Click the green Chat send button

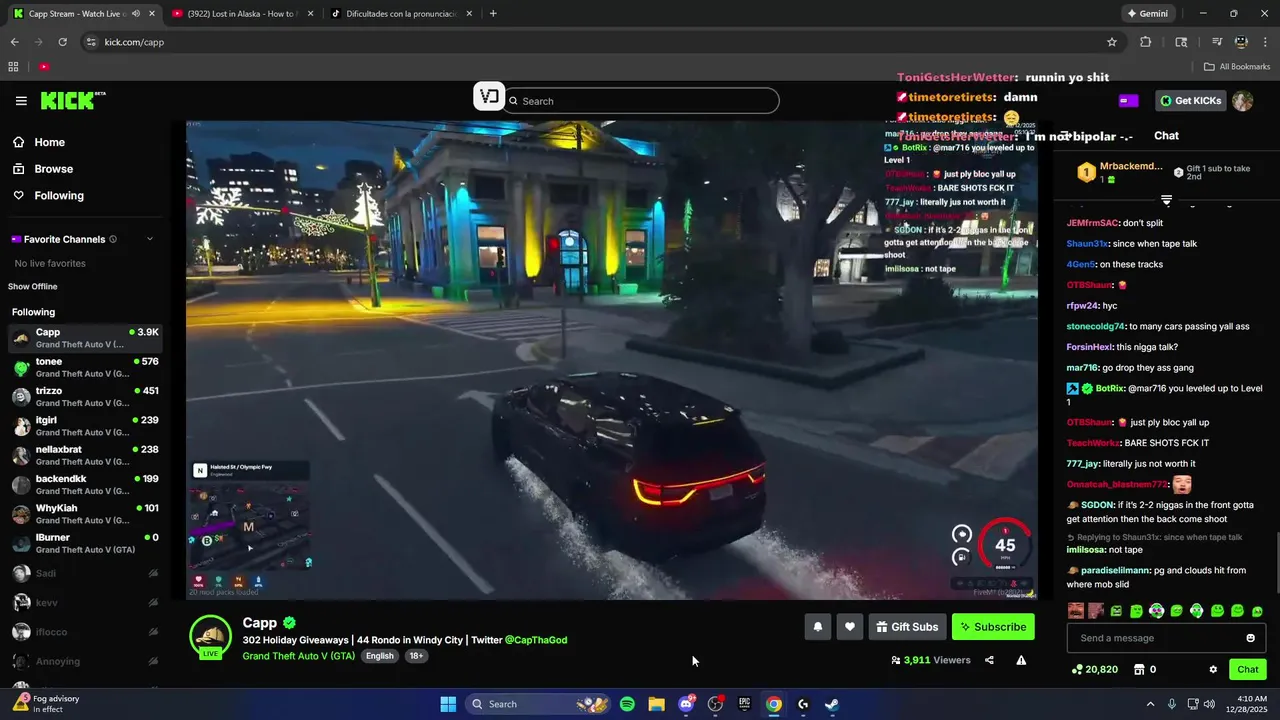coord(1248,669)
